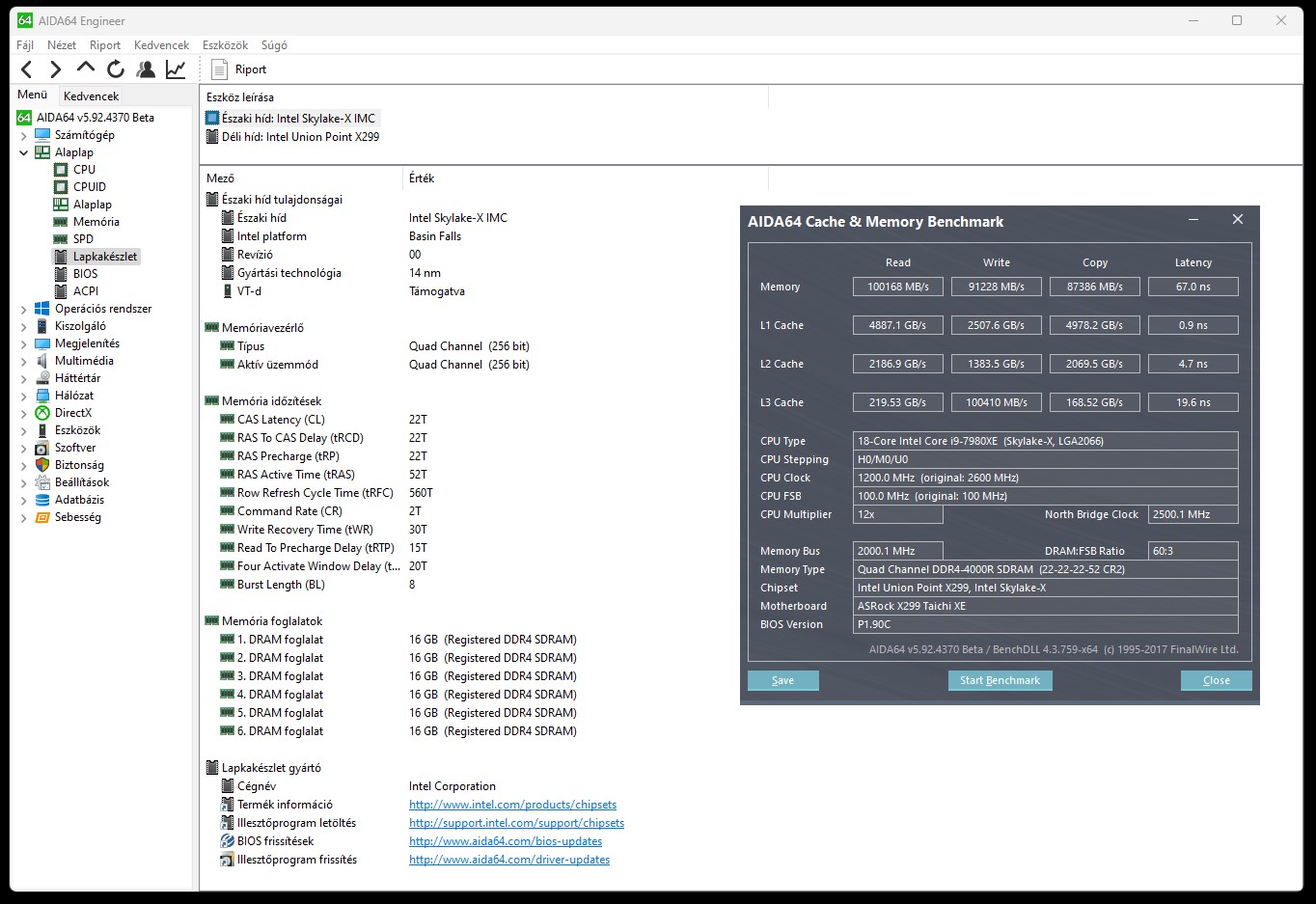Click the Sebesség tree item

pos(77,517)
